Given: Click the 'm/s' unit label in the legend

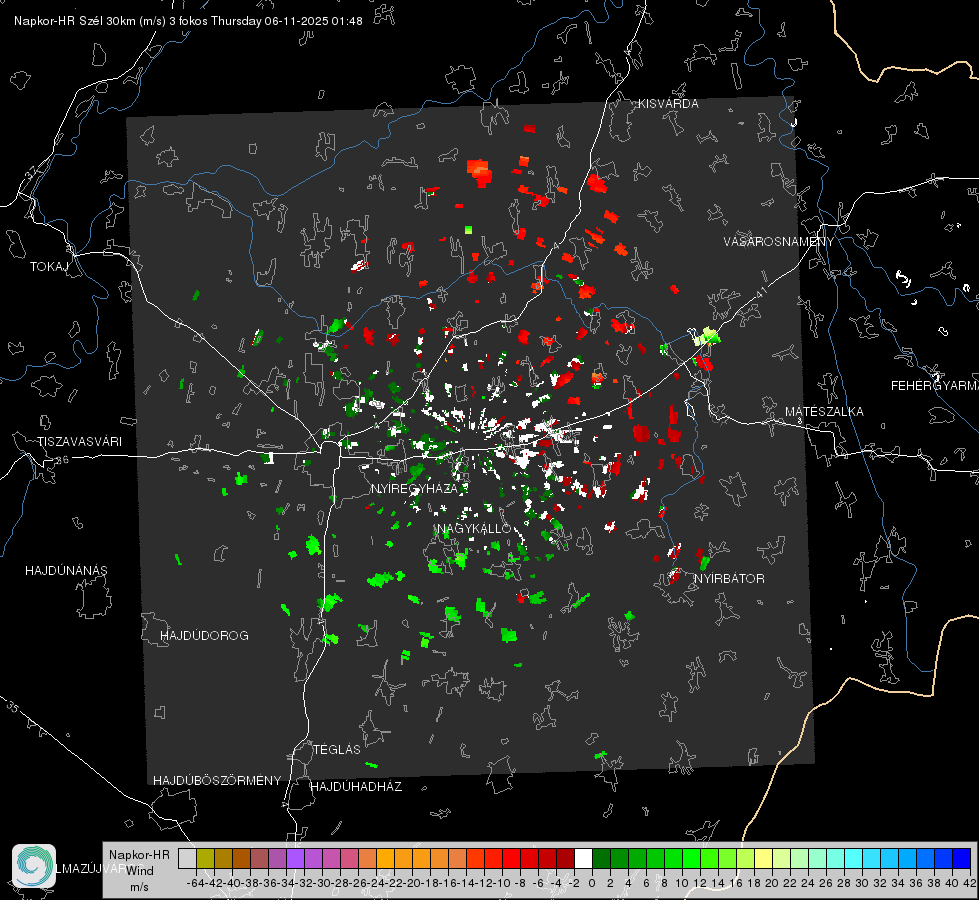Looking at the screenshot, I should tap(139, 887).
